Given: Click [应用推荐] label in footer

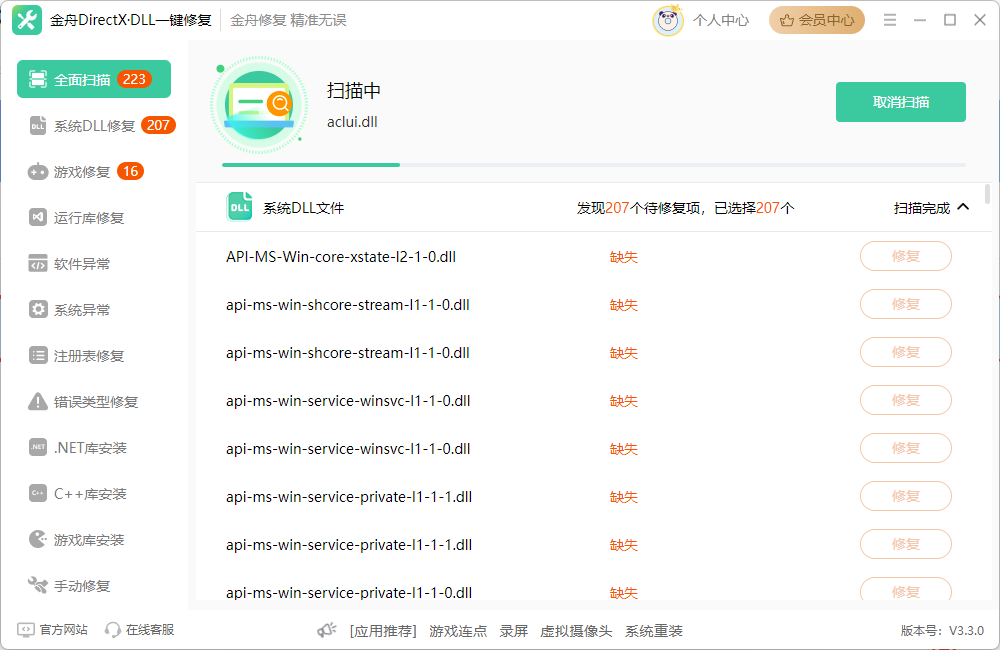Looking at the screenshot, I should (383, 632).
